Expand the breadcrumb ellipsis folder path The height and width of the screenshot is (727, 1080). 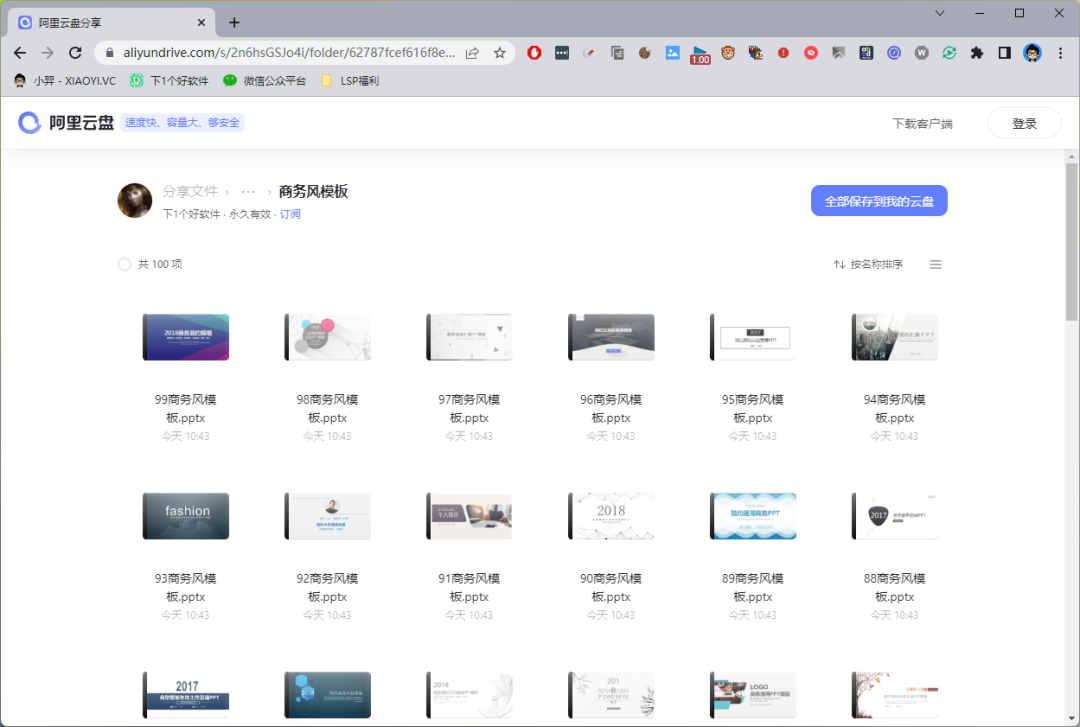pyautogui.click(x=248, y=192)
